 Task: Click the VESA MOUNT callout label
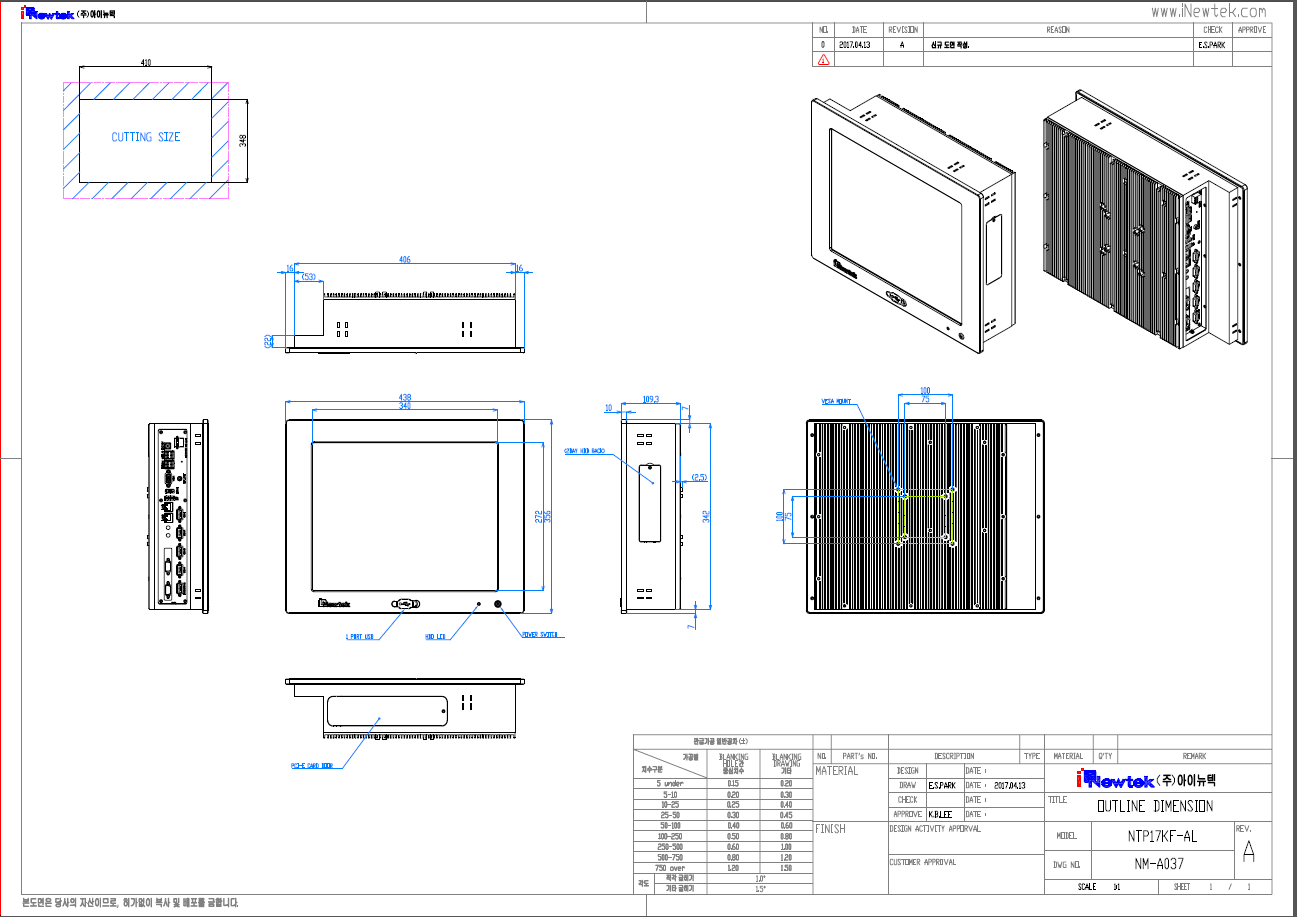click(x=836, y=401)
